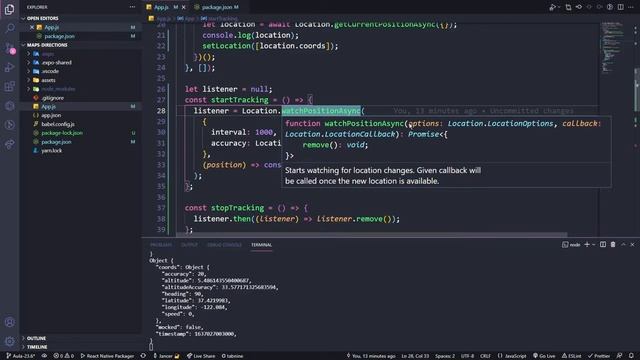Click the ESLint status bar item

[x=571, y=356]
